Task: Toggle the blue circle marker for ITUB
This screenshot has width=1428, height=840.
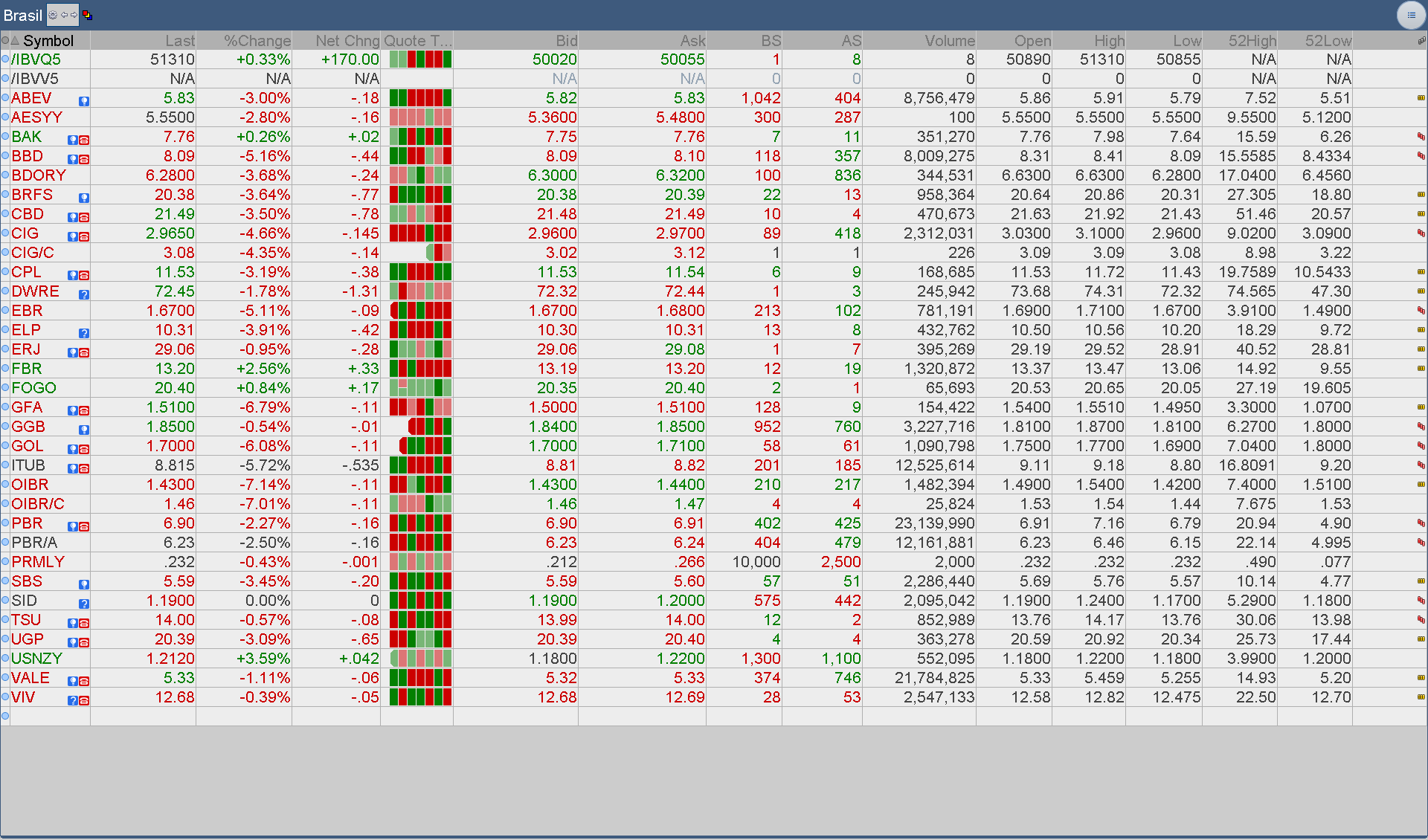Action: [x=5, y=465]
